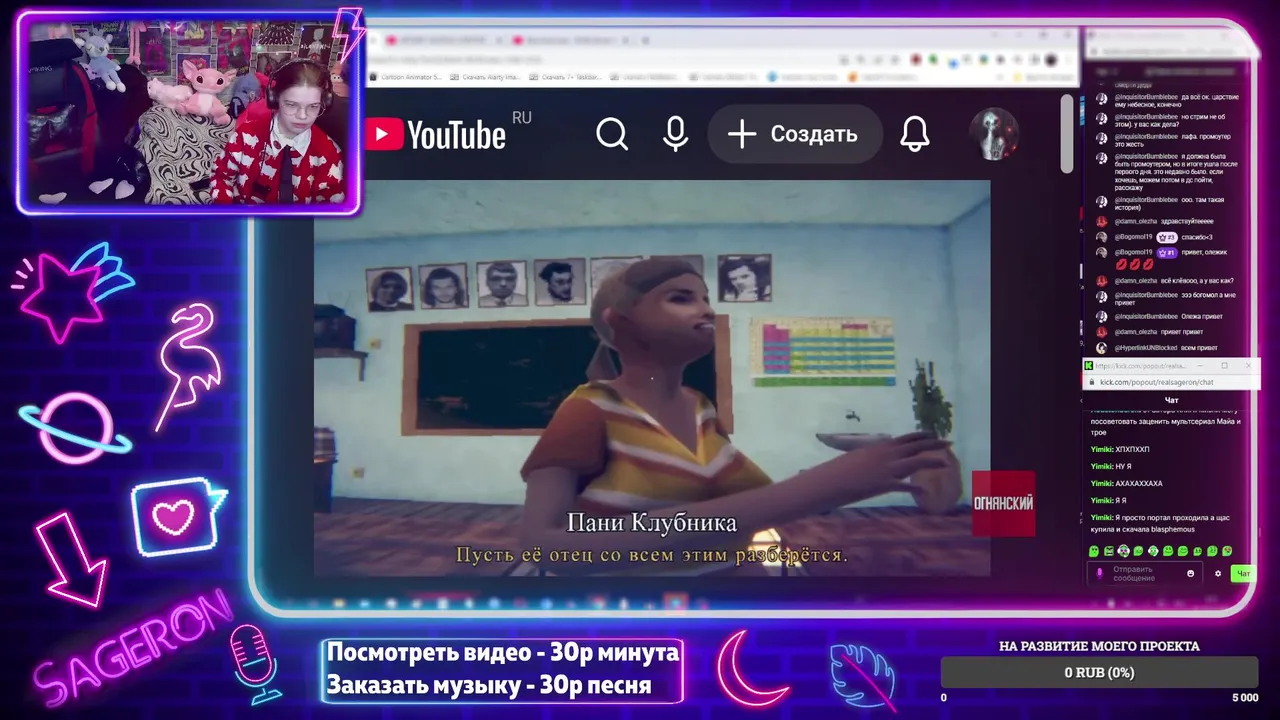Click the Chrome profile avatar in toolbar
Viewport: 1280px width, 720px height.
click(x=1050, y=61)
